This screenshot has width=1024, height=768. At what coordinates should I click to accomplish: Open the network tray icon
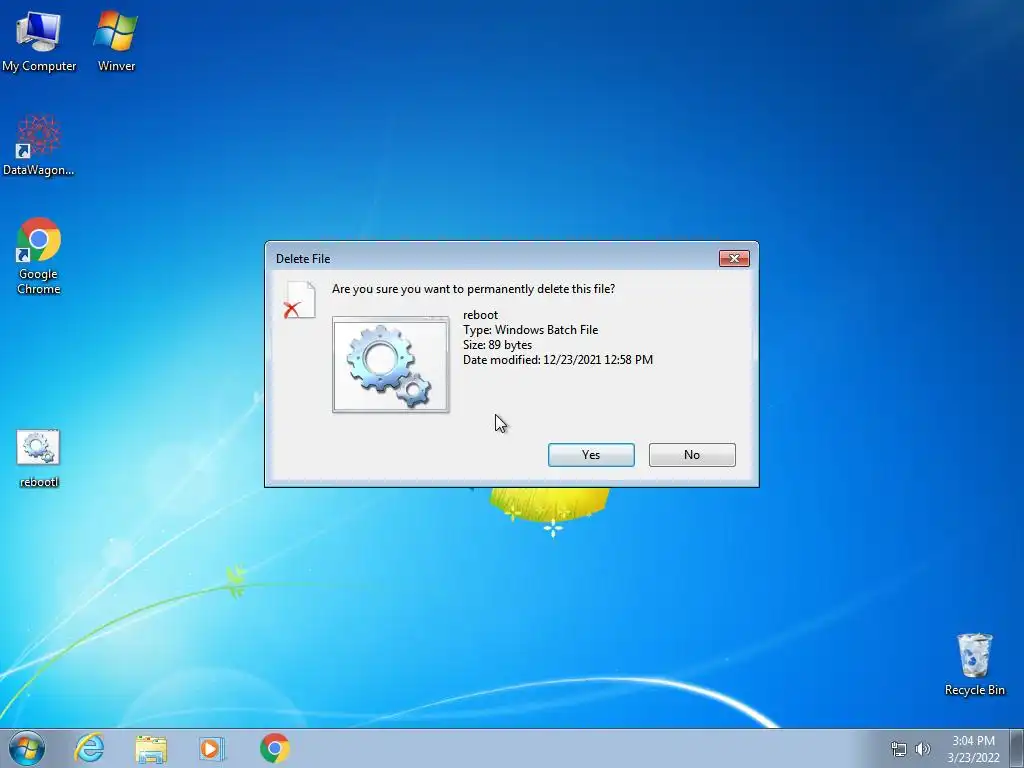(x=899, y=749)
